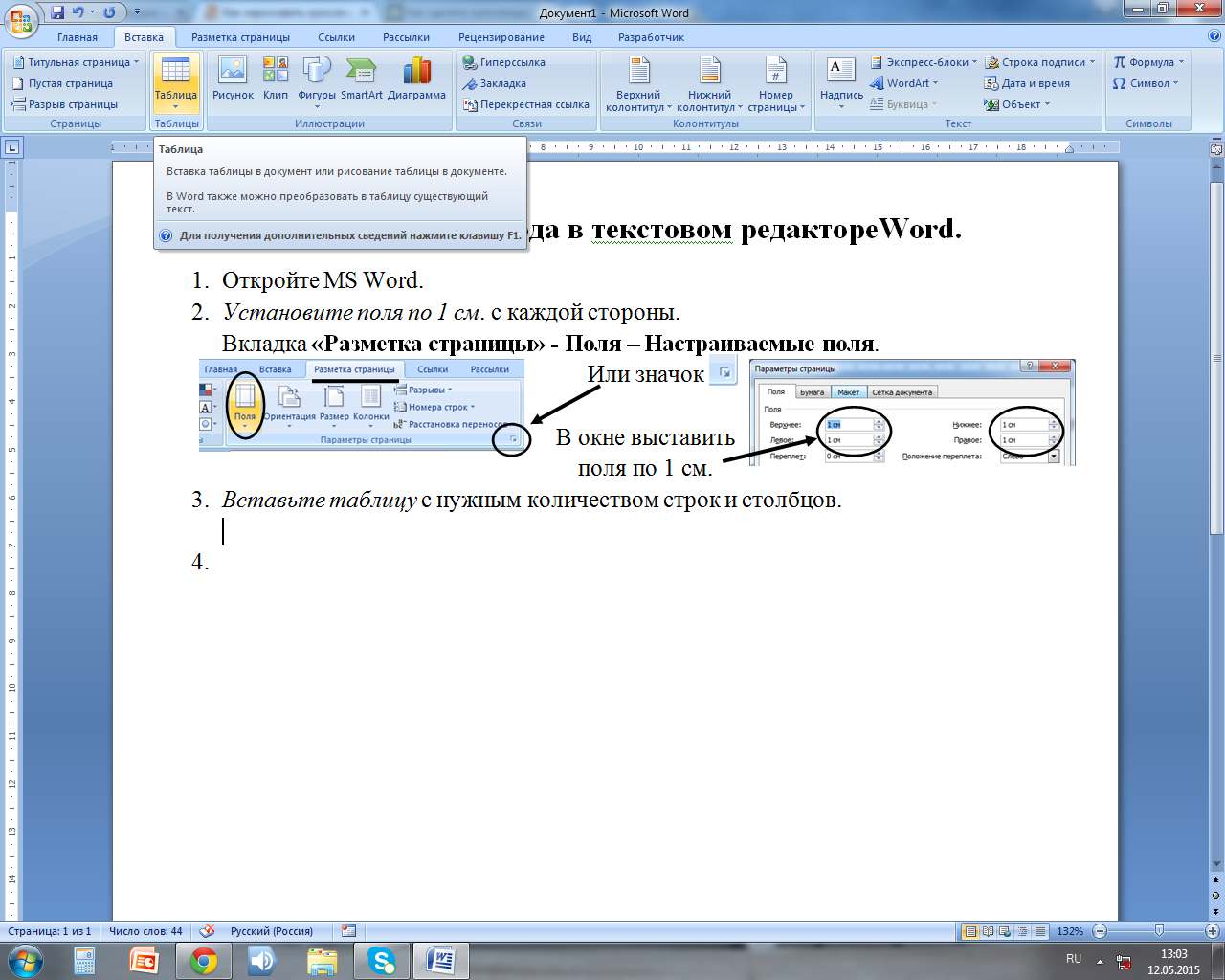
Task: Customize Quick Access Toolbar dropdown arrow
Action: pyautogui.click(x=137, y=12)
